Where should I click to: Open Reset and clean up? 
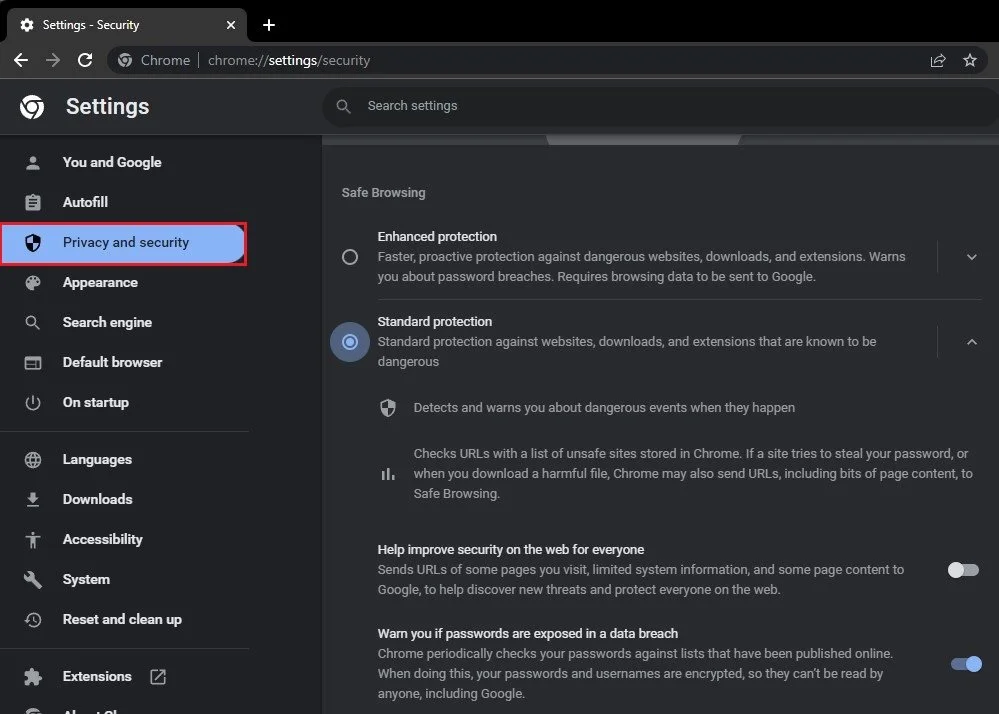124,619
